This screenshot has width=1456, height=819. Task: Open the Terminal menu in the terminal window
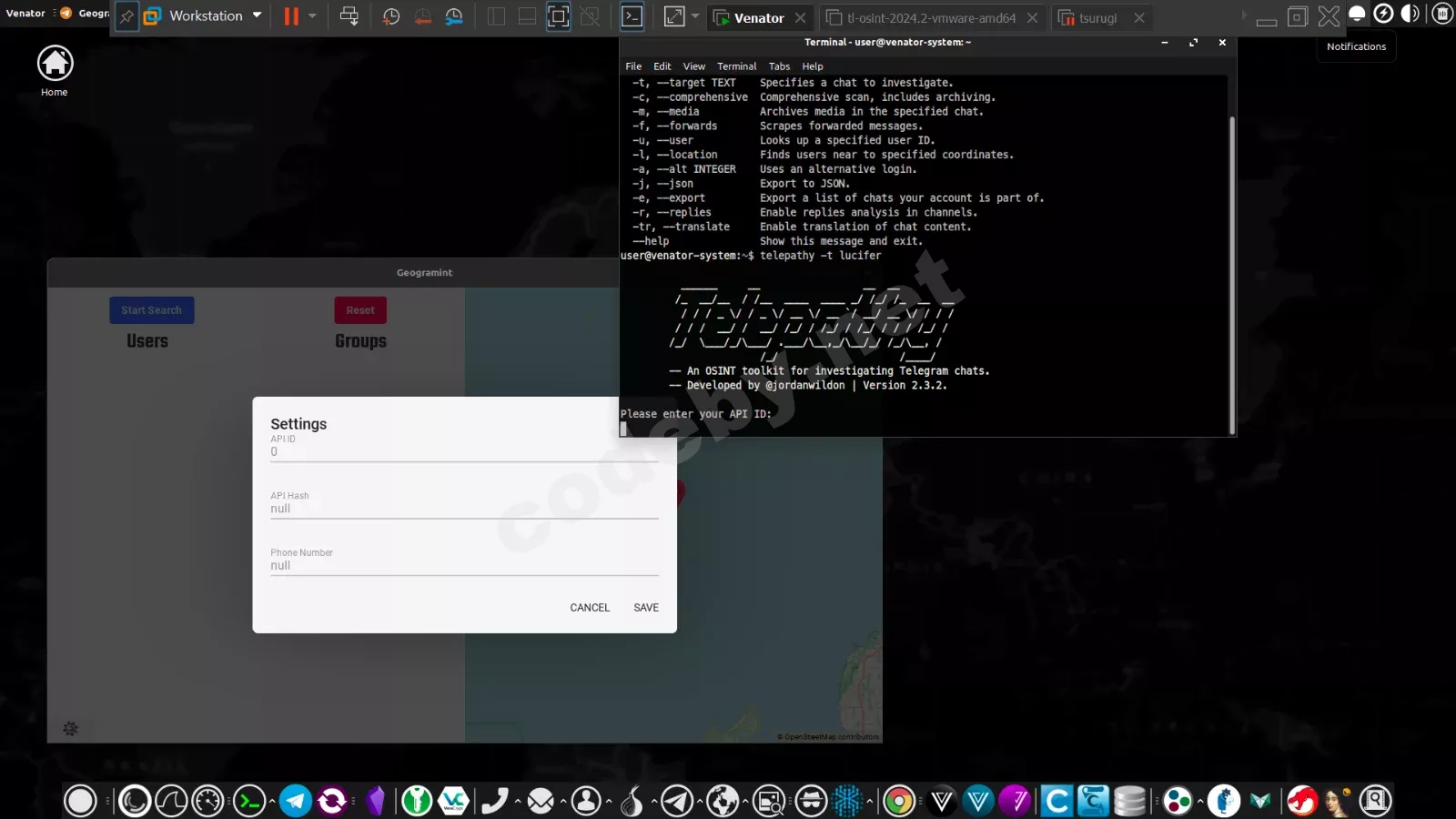(x=736, y=66)
